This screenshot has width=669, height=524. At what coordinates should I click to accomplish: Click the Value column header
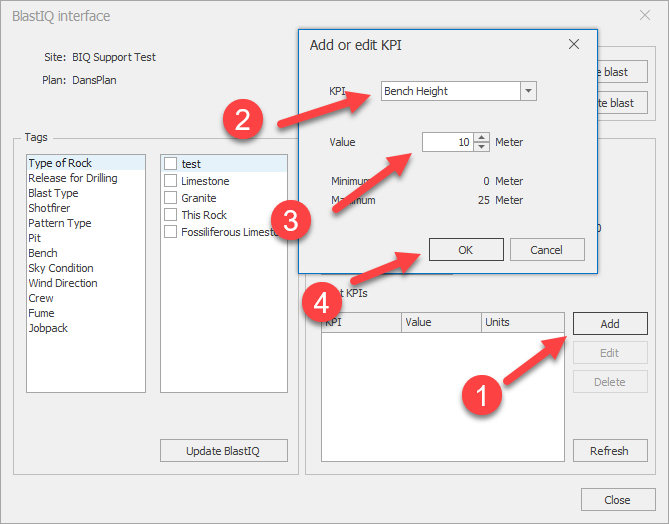pyautogui.click(x=441, y=322)
